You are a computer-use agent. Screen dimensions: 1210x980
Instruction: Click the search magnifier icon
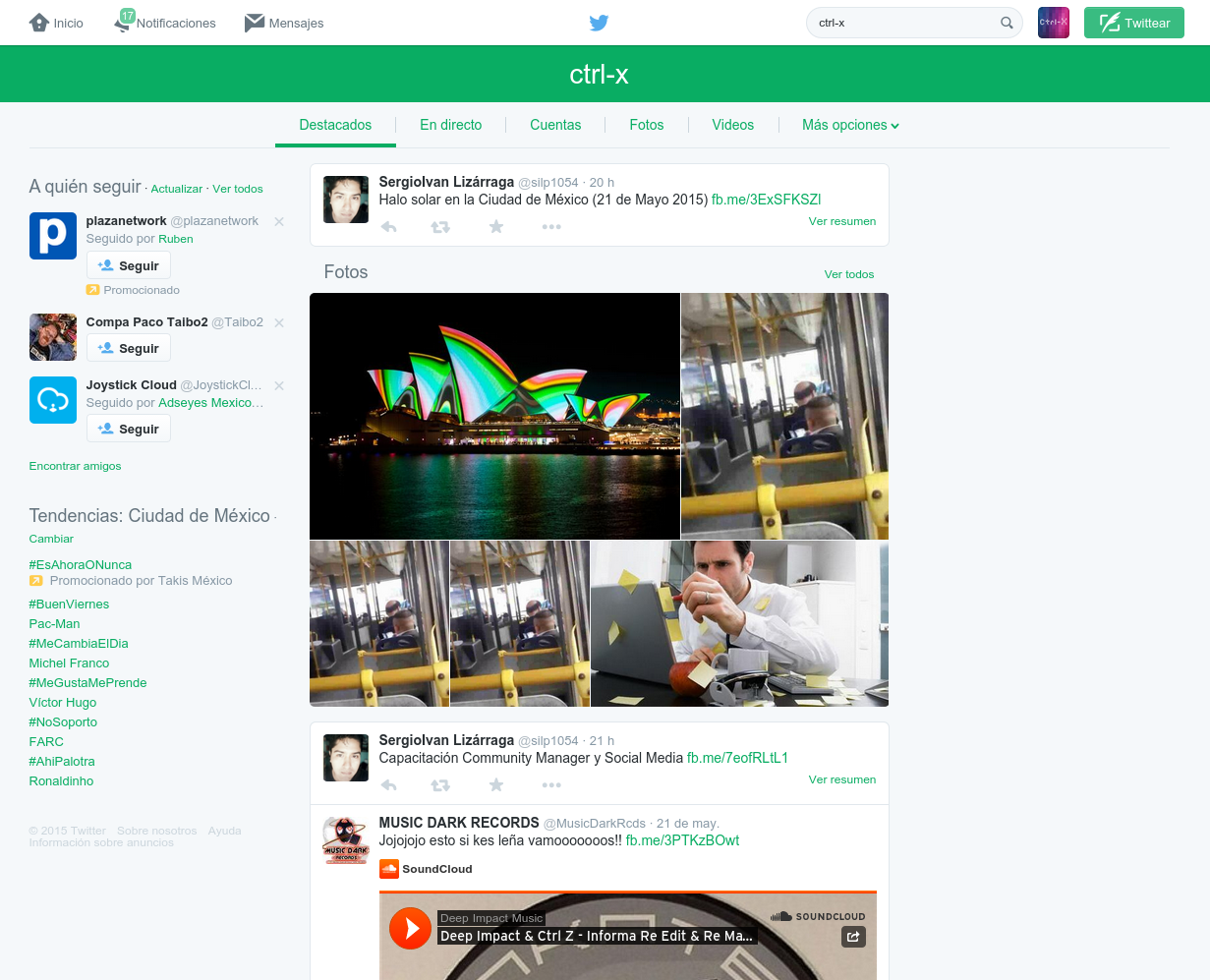[1007, 23]
